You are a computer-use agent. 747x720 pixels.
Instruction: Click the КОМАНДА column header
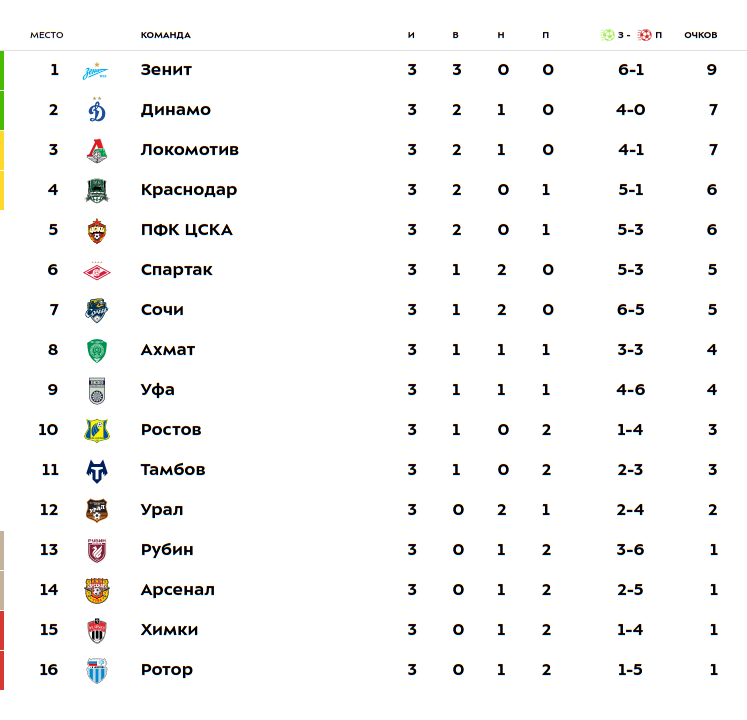(165, 35)
